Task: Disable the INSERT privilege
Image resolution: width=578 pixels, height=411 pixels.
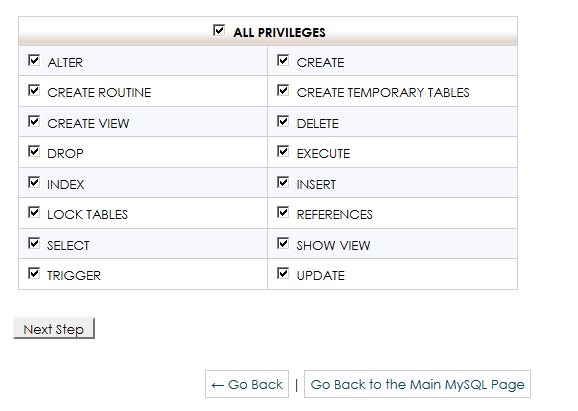Action: [x=283, y=182]
